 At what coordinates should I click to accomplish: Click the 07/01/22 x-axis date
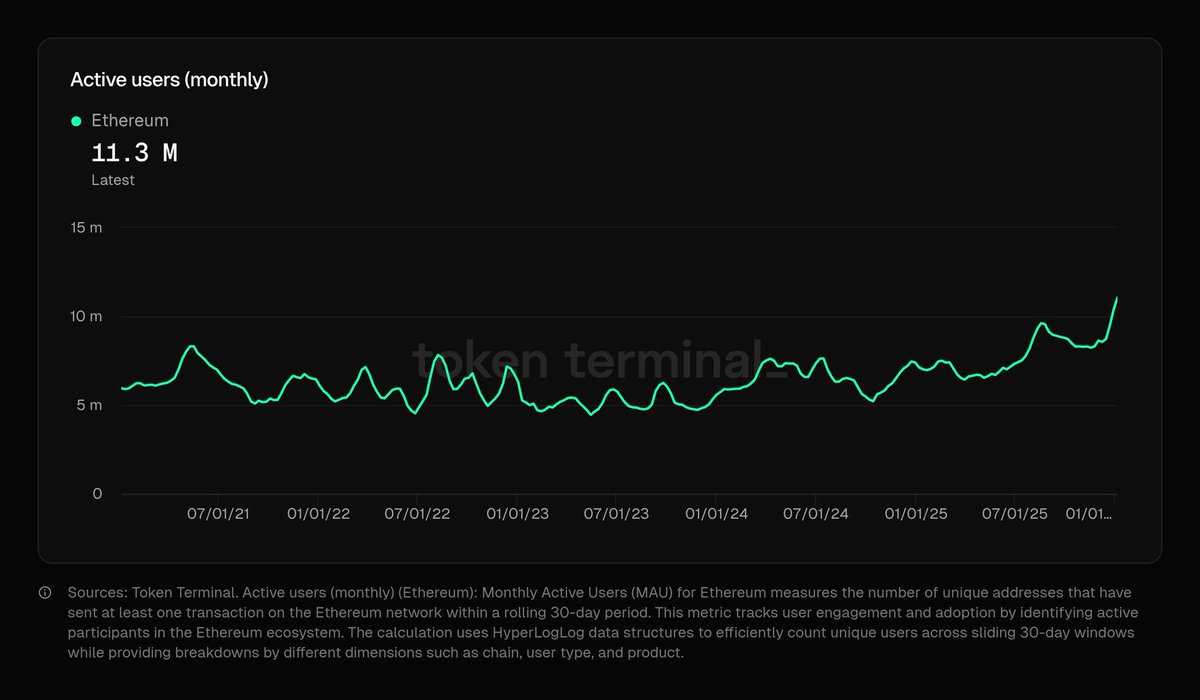(x=418, y=514)
